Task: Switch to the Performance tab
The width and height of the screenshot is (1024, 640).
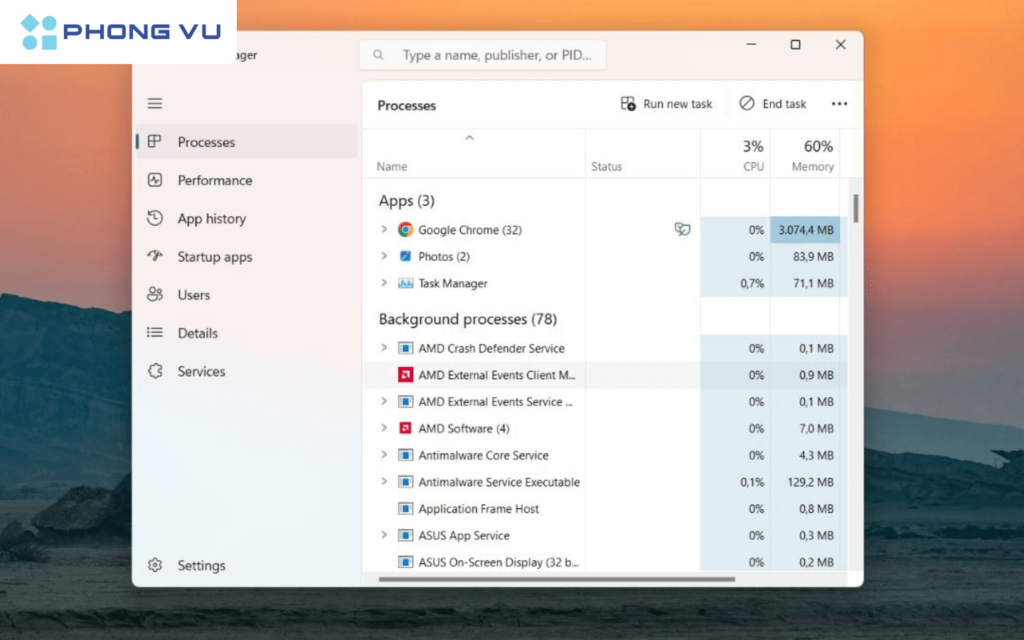Action: (214, 181)
